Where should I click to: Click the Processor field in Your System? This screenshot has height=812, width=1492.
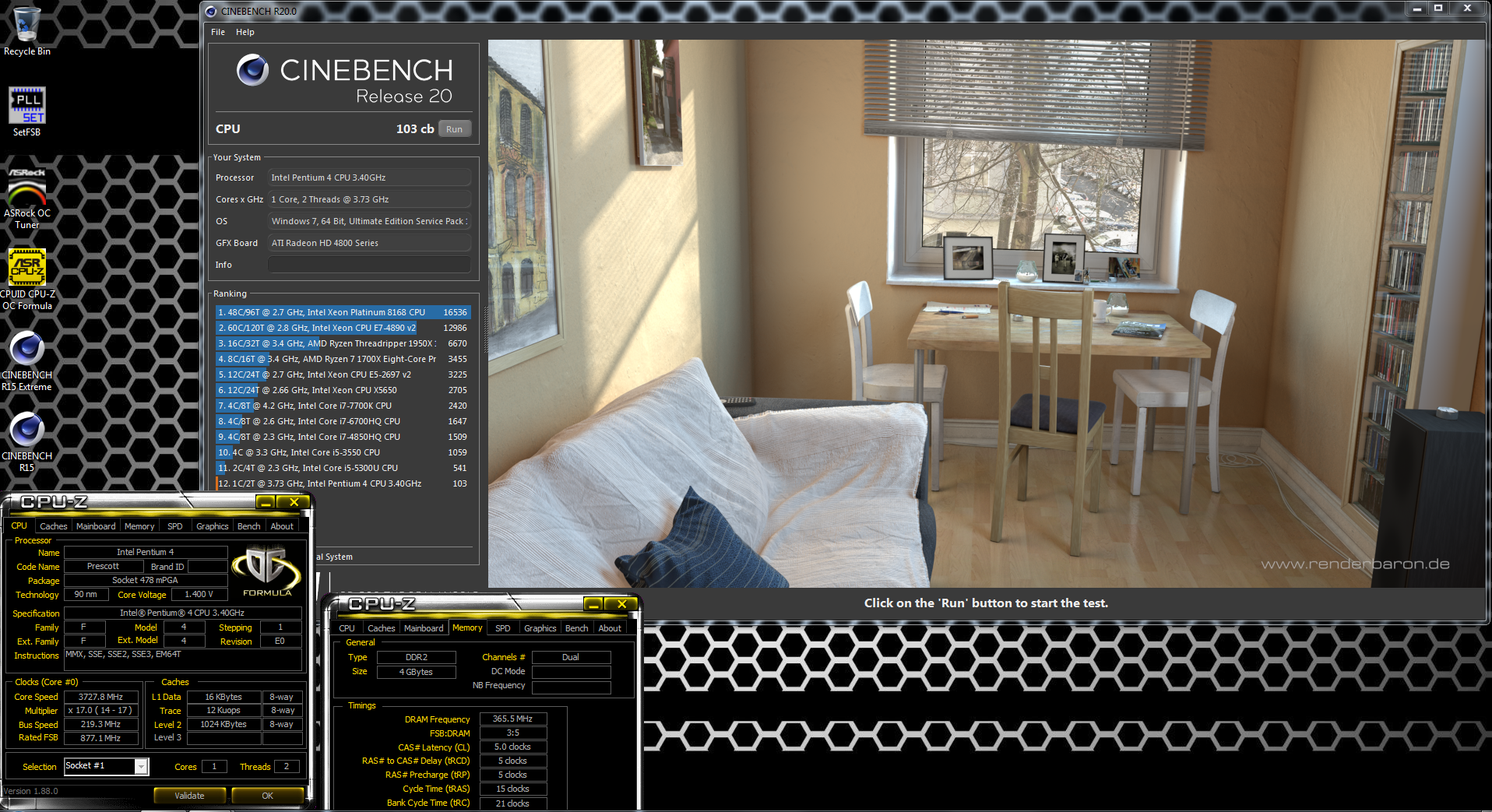click(369, 178)
